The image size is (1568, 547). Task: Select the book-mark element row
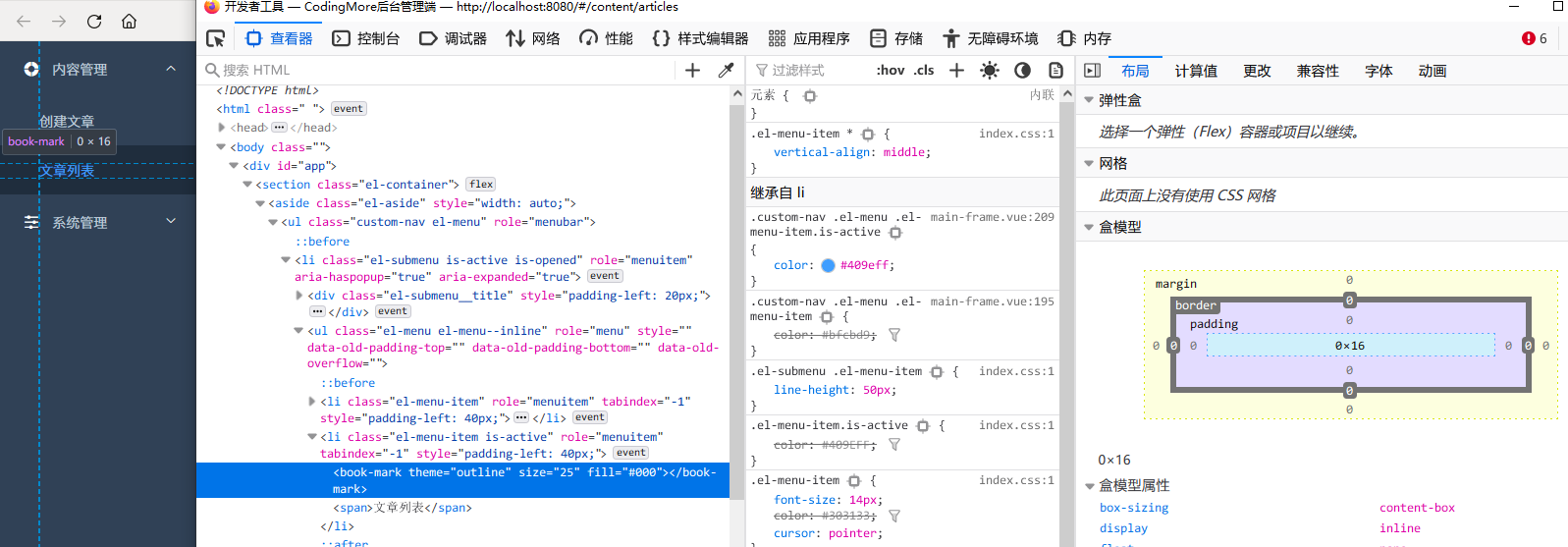462,480
